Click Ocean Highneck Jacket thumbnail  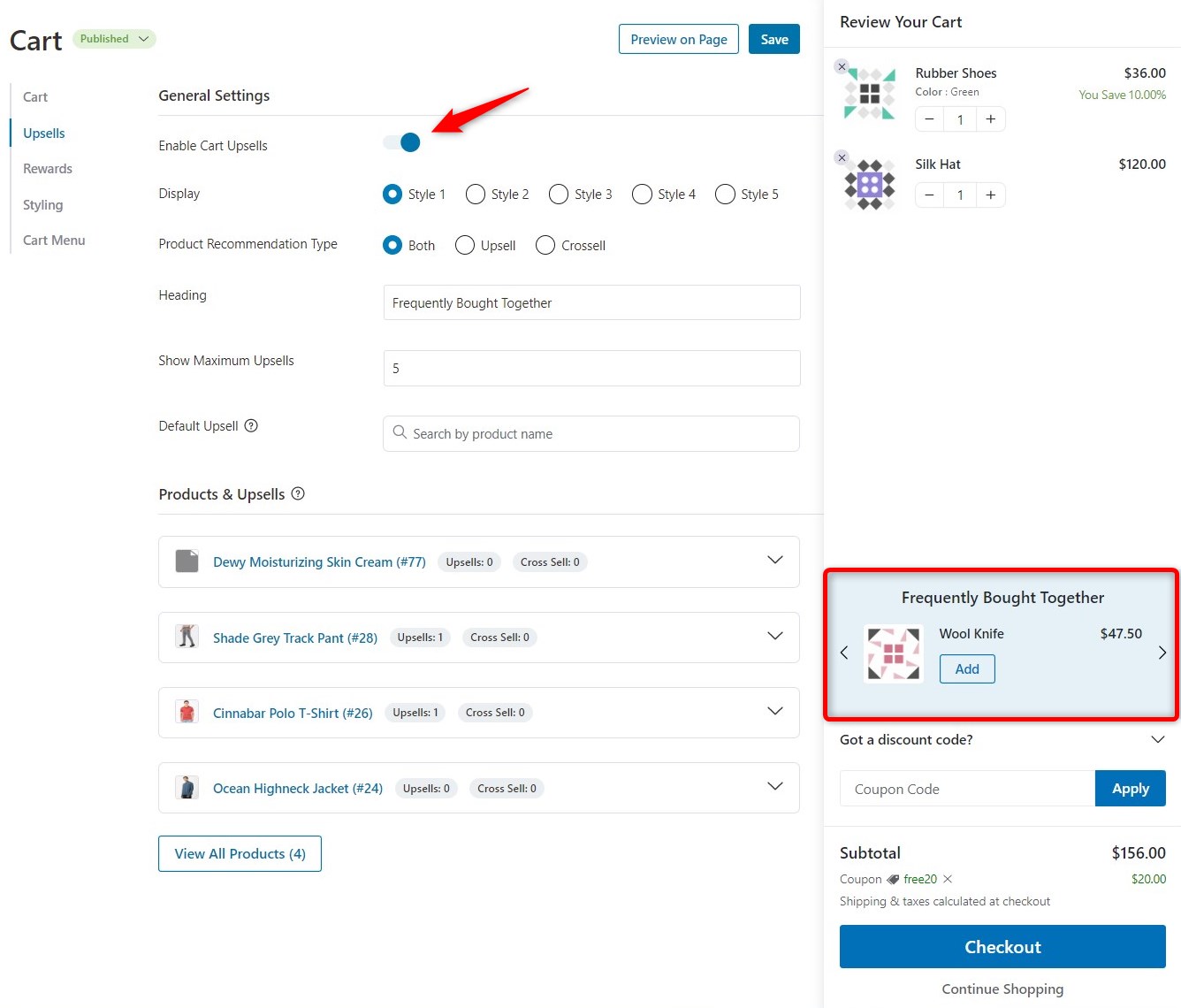point(187,787)
